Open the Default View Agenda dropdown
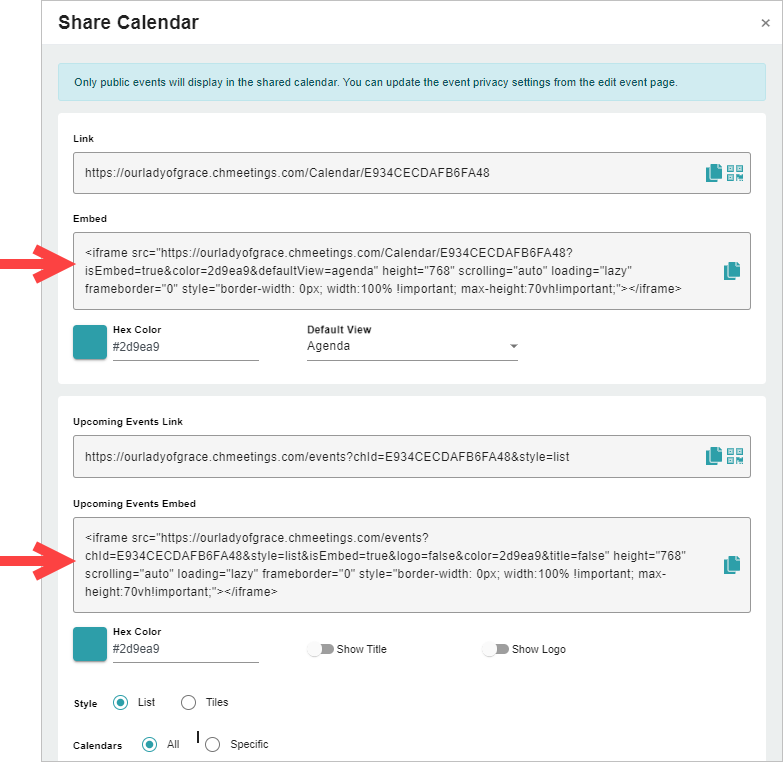This screenshot has width=783, height=762. pos(412,346)
